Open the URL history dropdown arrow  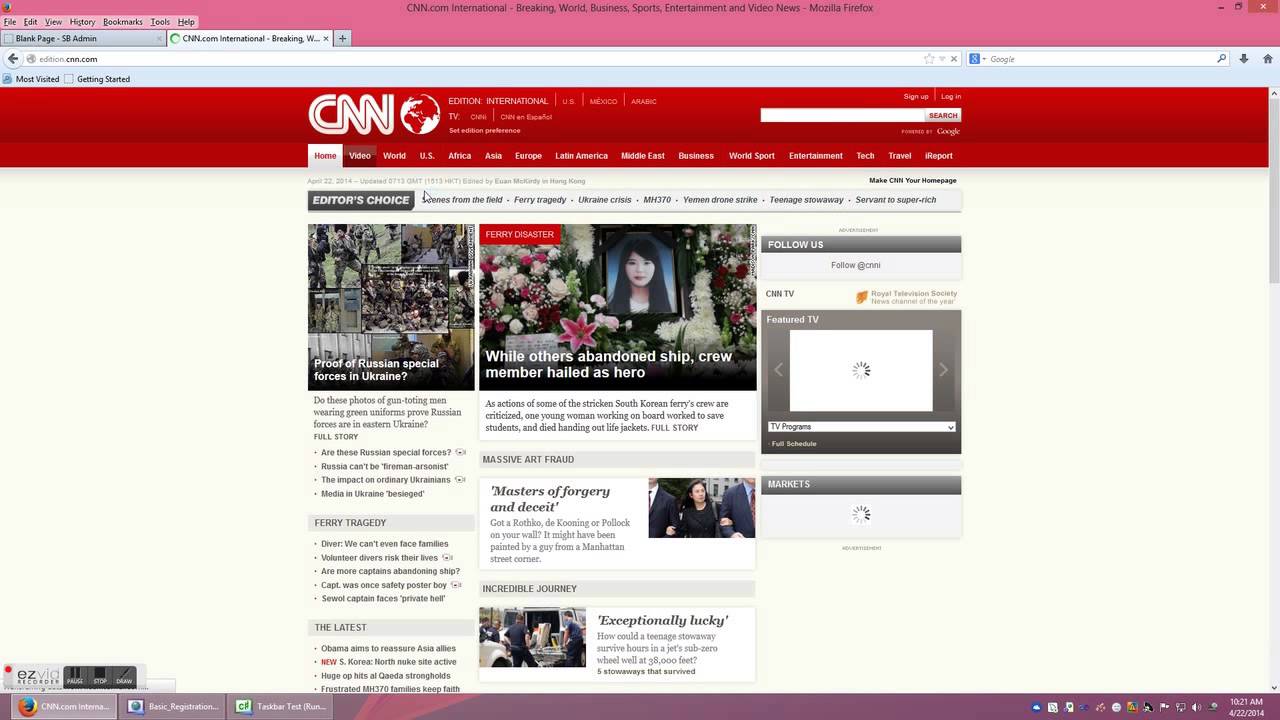point(941,59)
